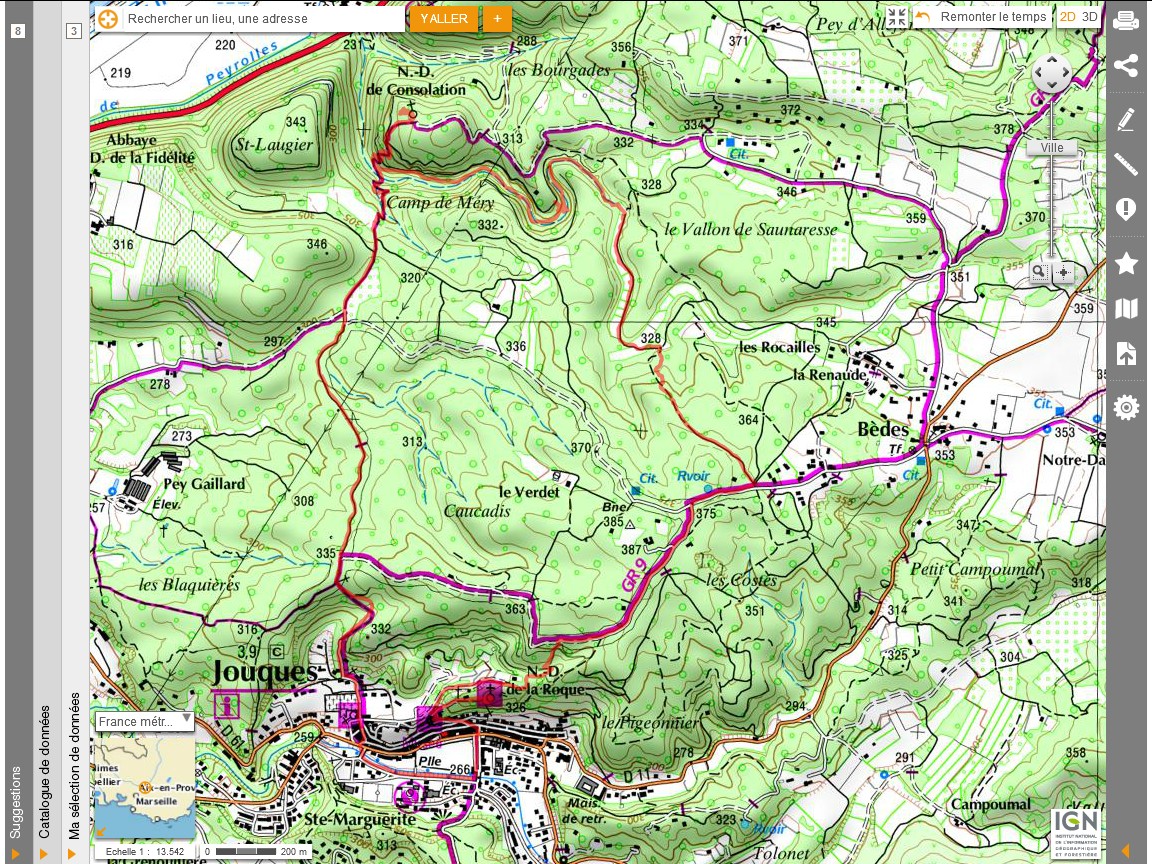Open favorites with the star icon
Viewport: 1152px width, 864px height.
point(1126,263)
